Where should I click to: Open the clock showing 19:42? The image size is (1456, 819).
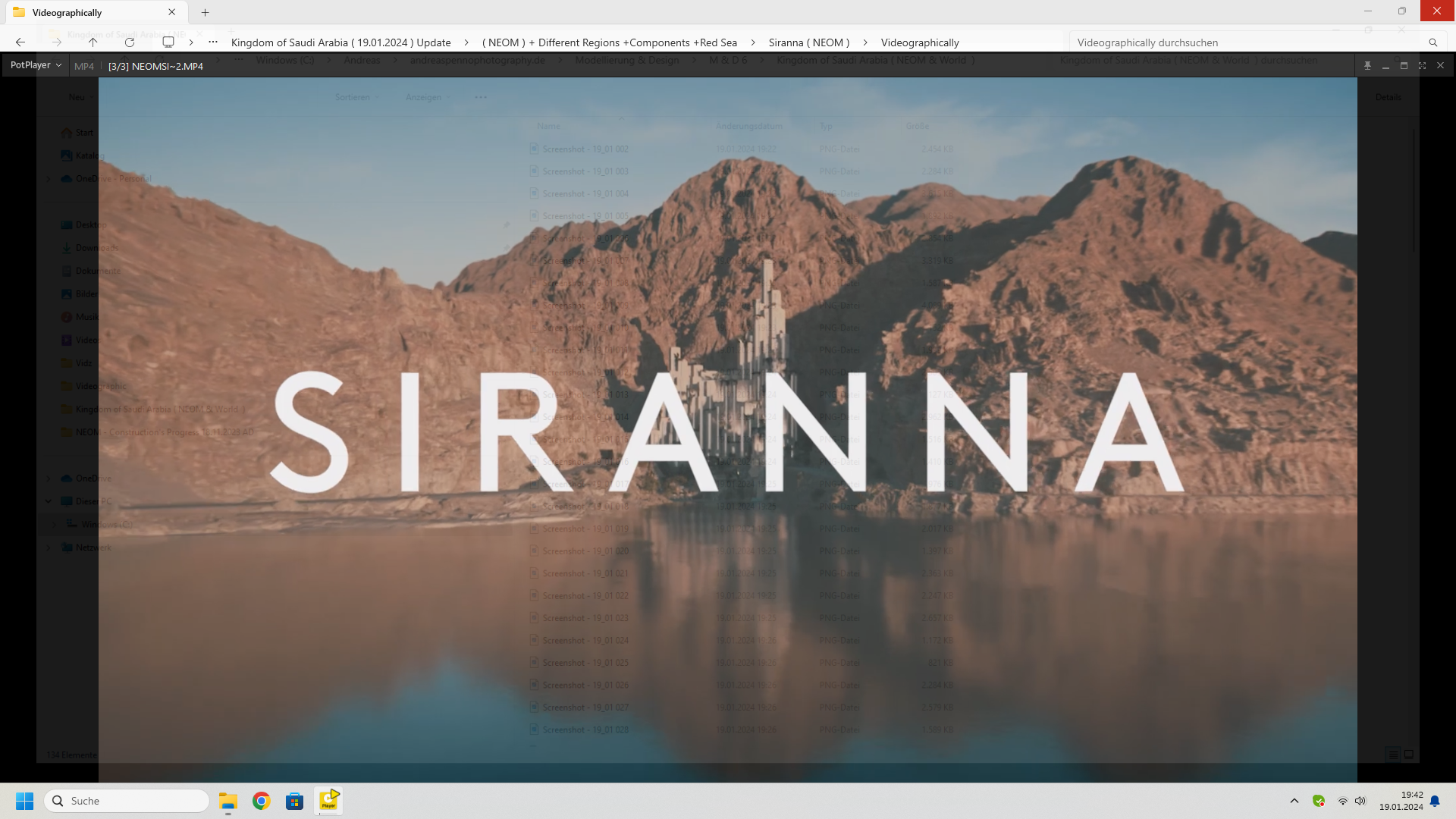[1401, 801]
